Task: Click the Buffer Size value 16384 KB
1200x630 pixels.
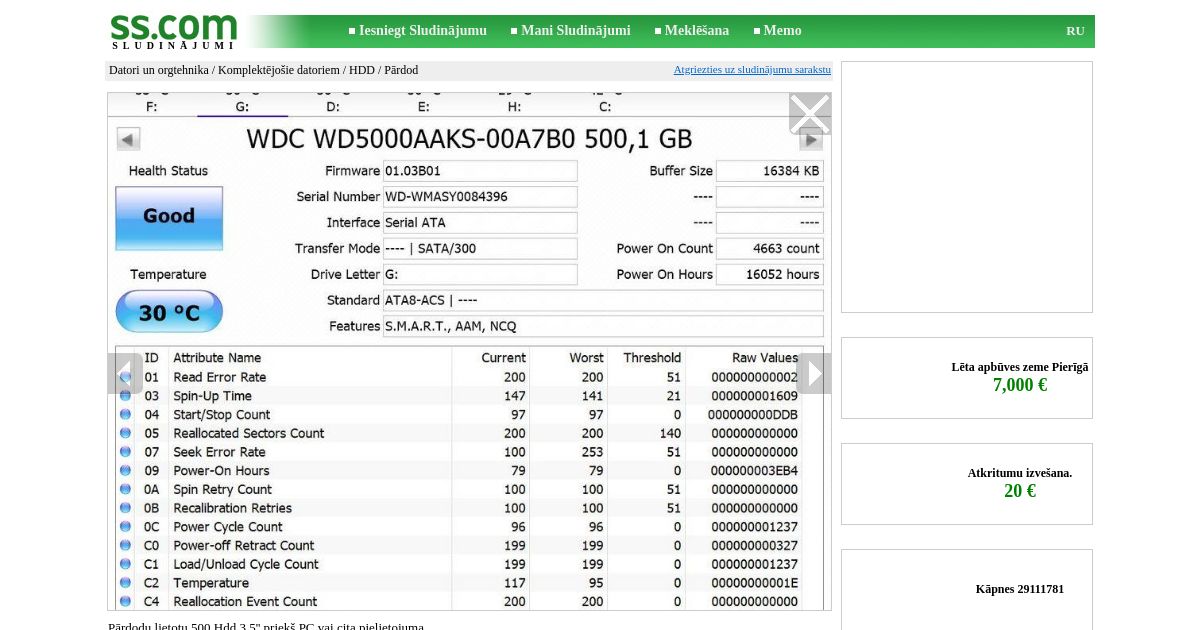Action: point(770,171)
